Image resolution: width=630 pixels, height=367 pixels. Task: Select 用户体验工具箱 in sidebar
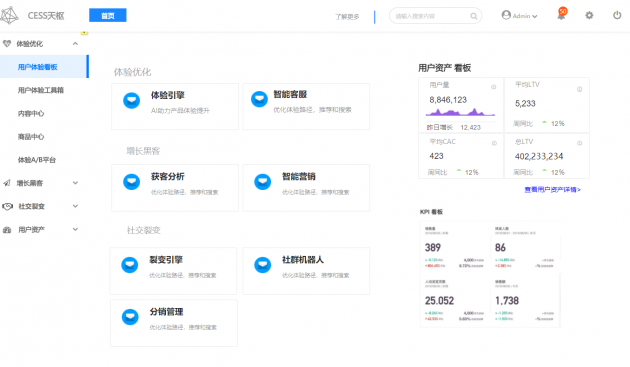pyautogui.click(x=41, y=90)
